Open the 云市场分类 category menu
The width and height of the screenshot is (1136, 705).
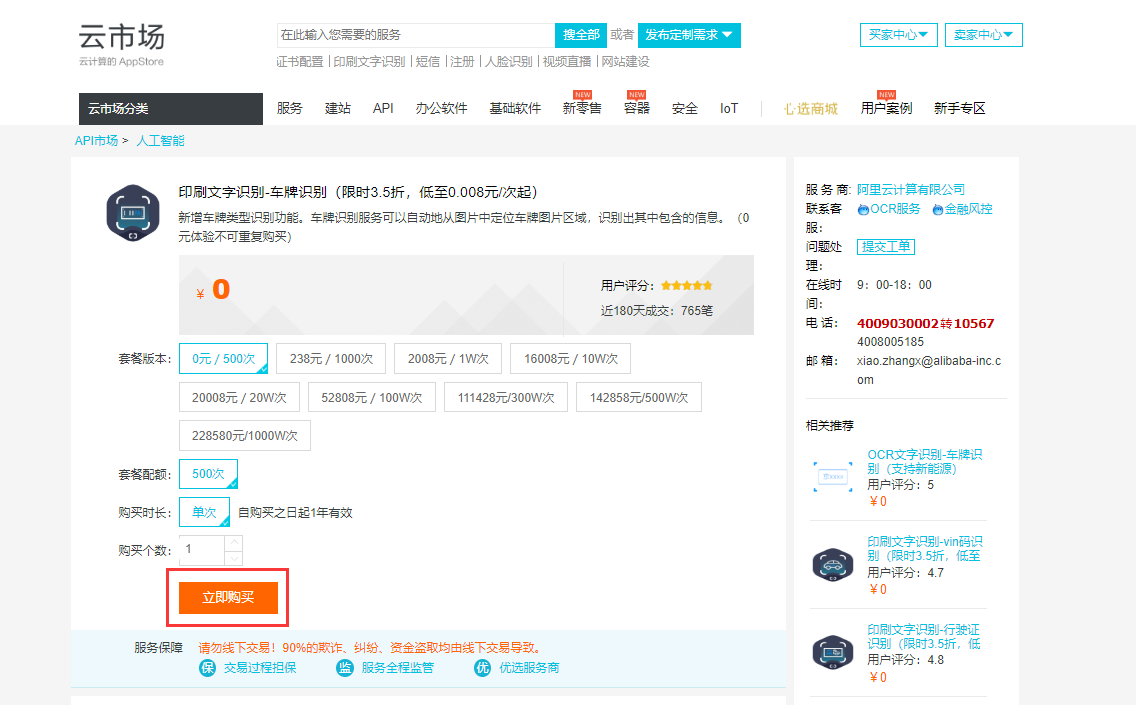click(171, 109)
